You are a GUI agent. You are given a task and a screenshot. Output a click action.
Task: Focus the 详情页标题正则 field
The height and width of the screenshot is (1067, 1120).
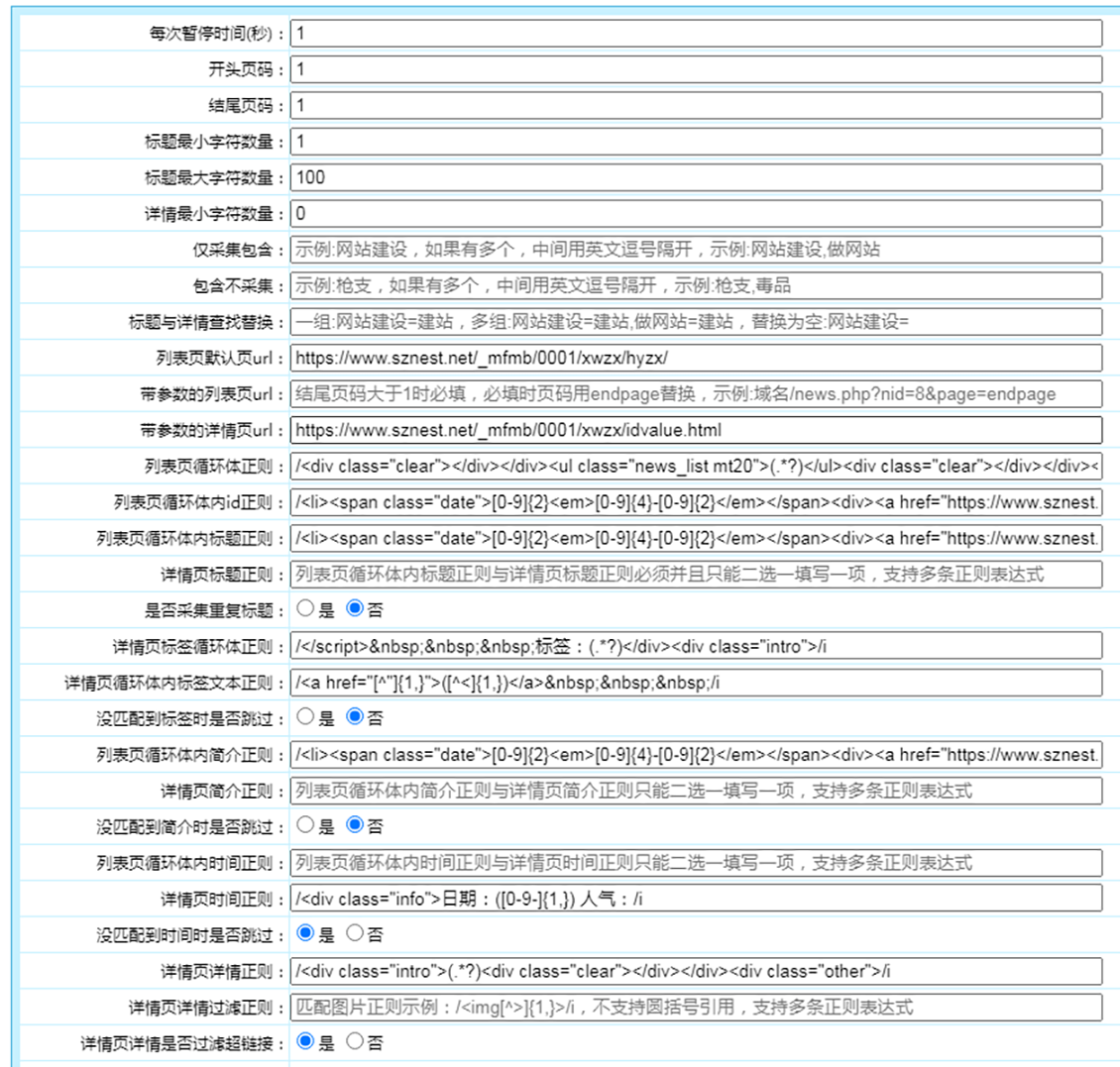[x=695, y=574]
